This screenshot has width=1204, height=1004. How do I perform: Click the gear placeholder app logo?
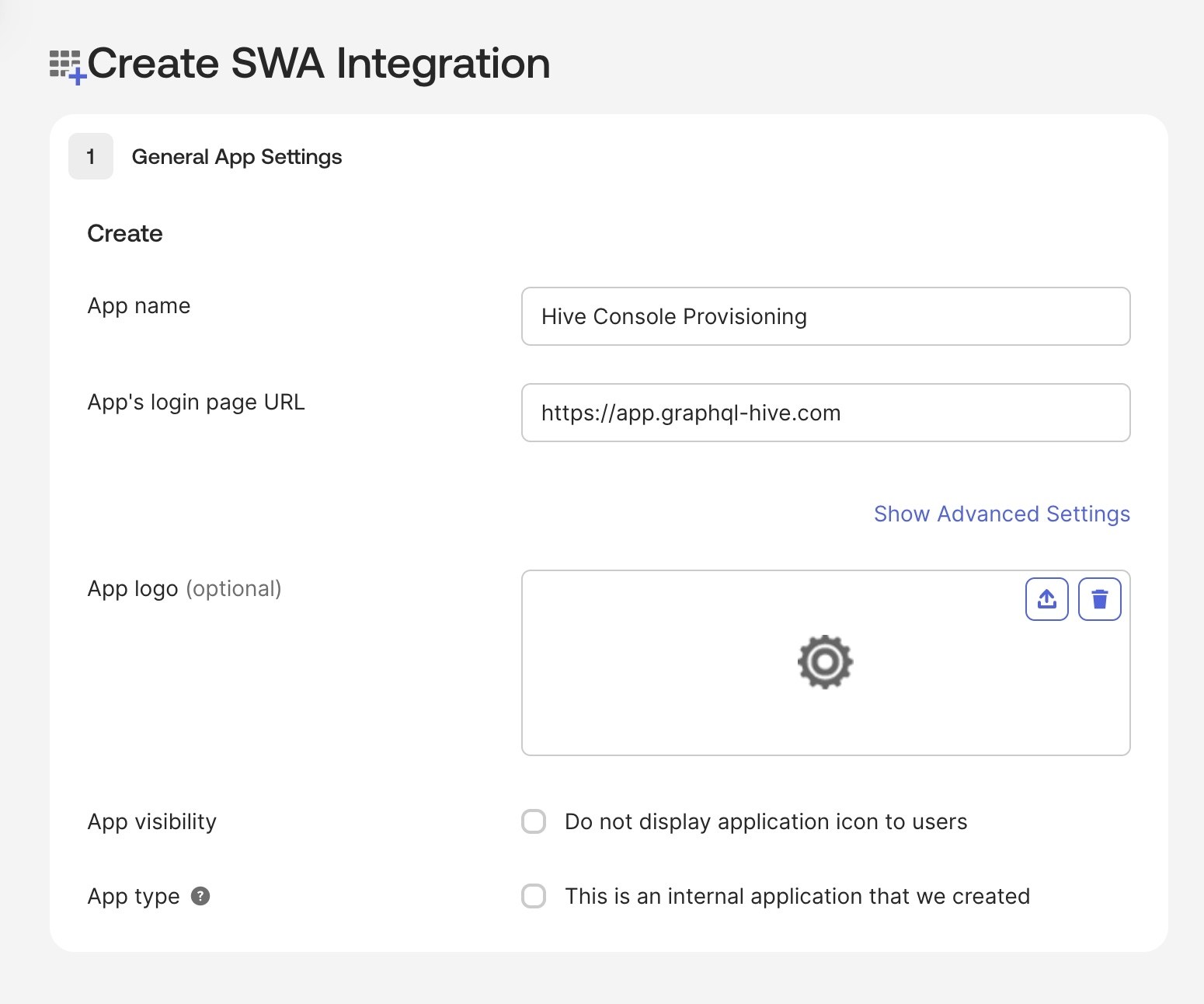(825, 662)
